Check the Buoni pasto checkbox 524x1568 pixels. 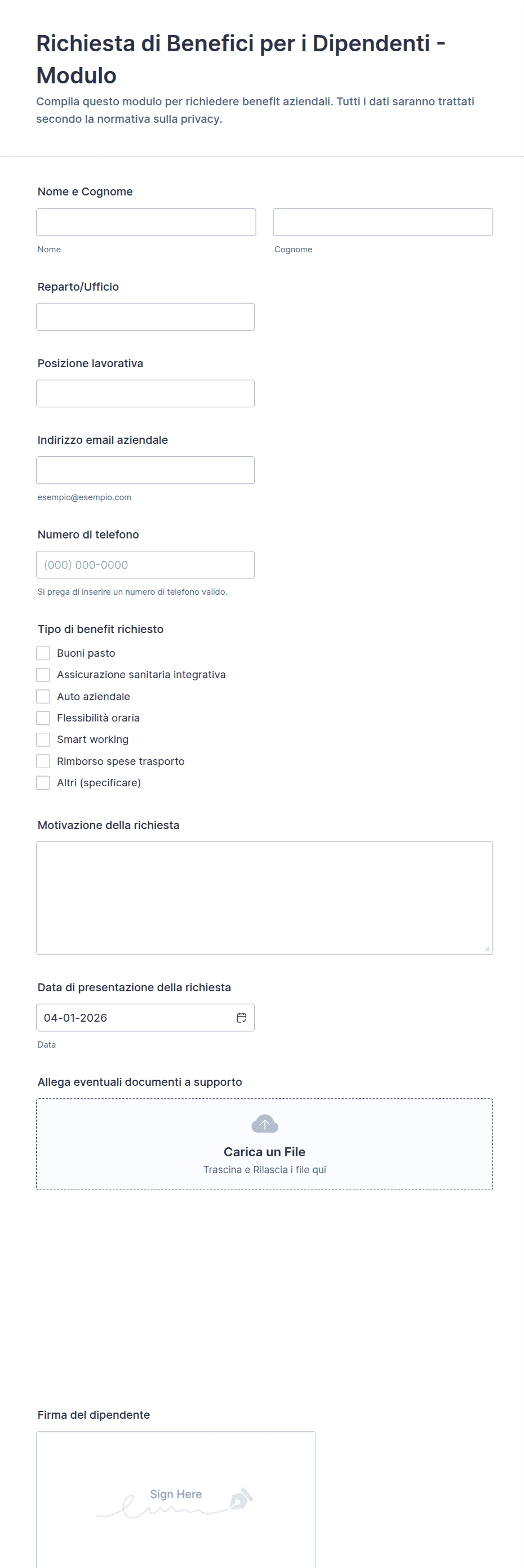point(43,653)
